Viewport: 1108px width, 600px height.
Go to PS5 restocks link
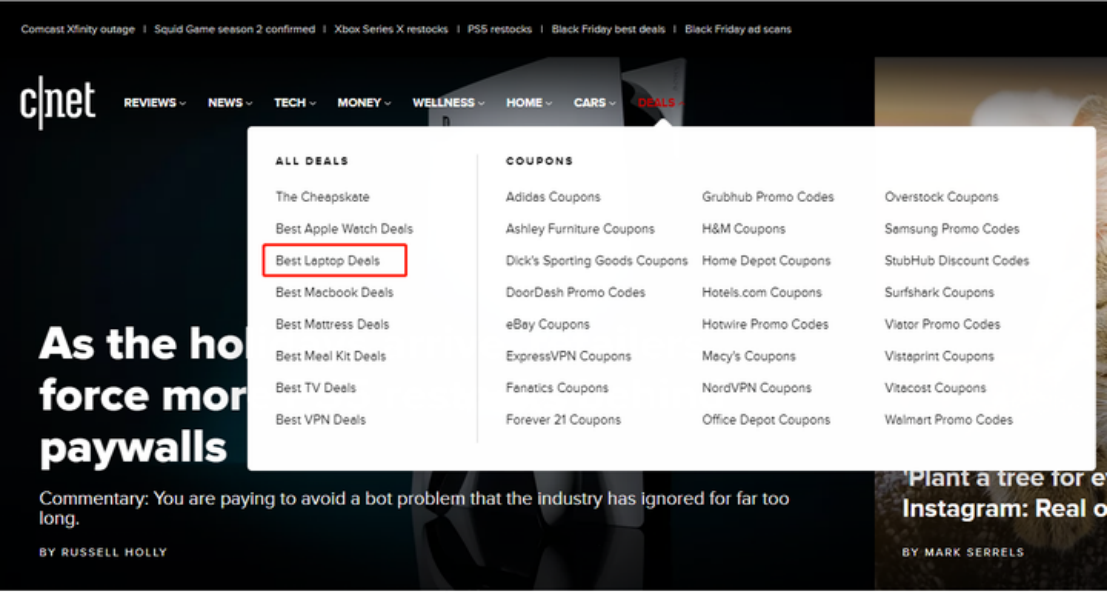[500, 29]
